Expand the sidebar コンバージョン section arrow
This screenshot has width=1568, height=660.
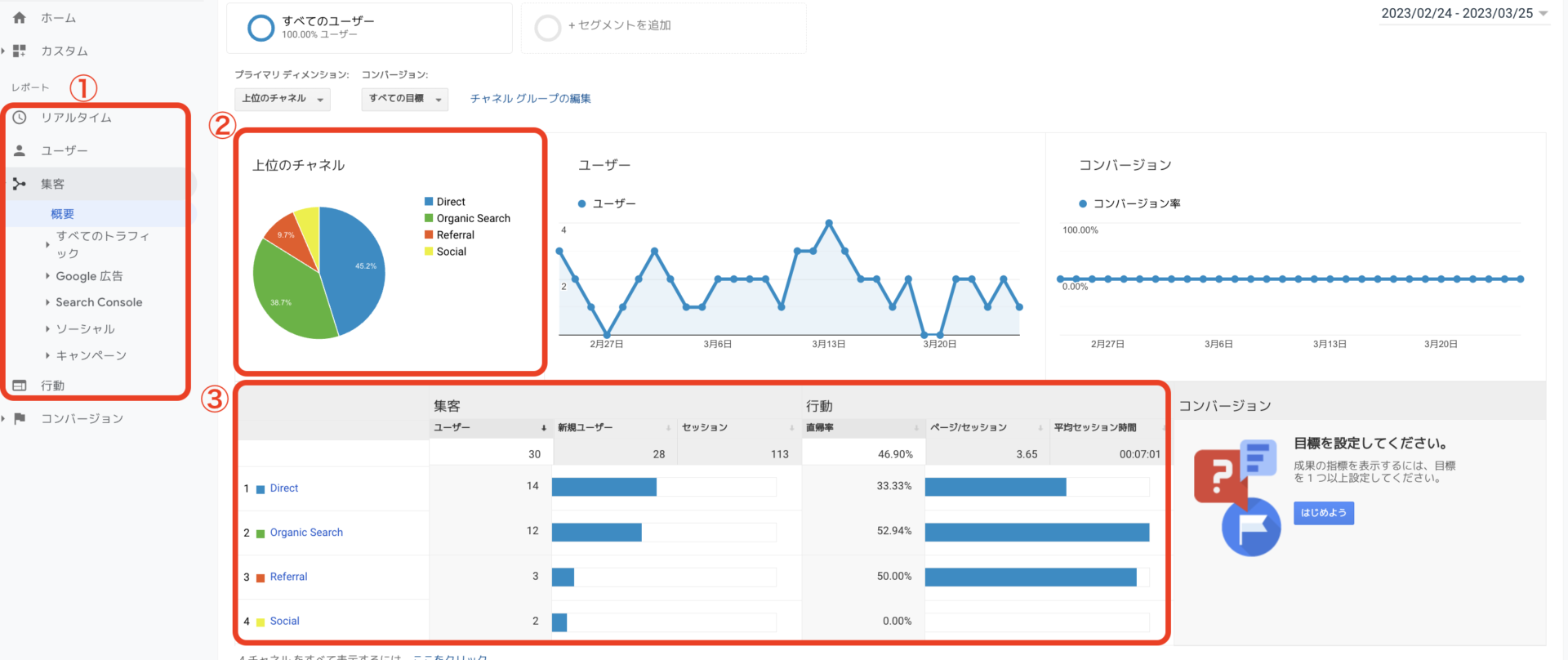4,418
